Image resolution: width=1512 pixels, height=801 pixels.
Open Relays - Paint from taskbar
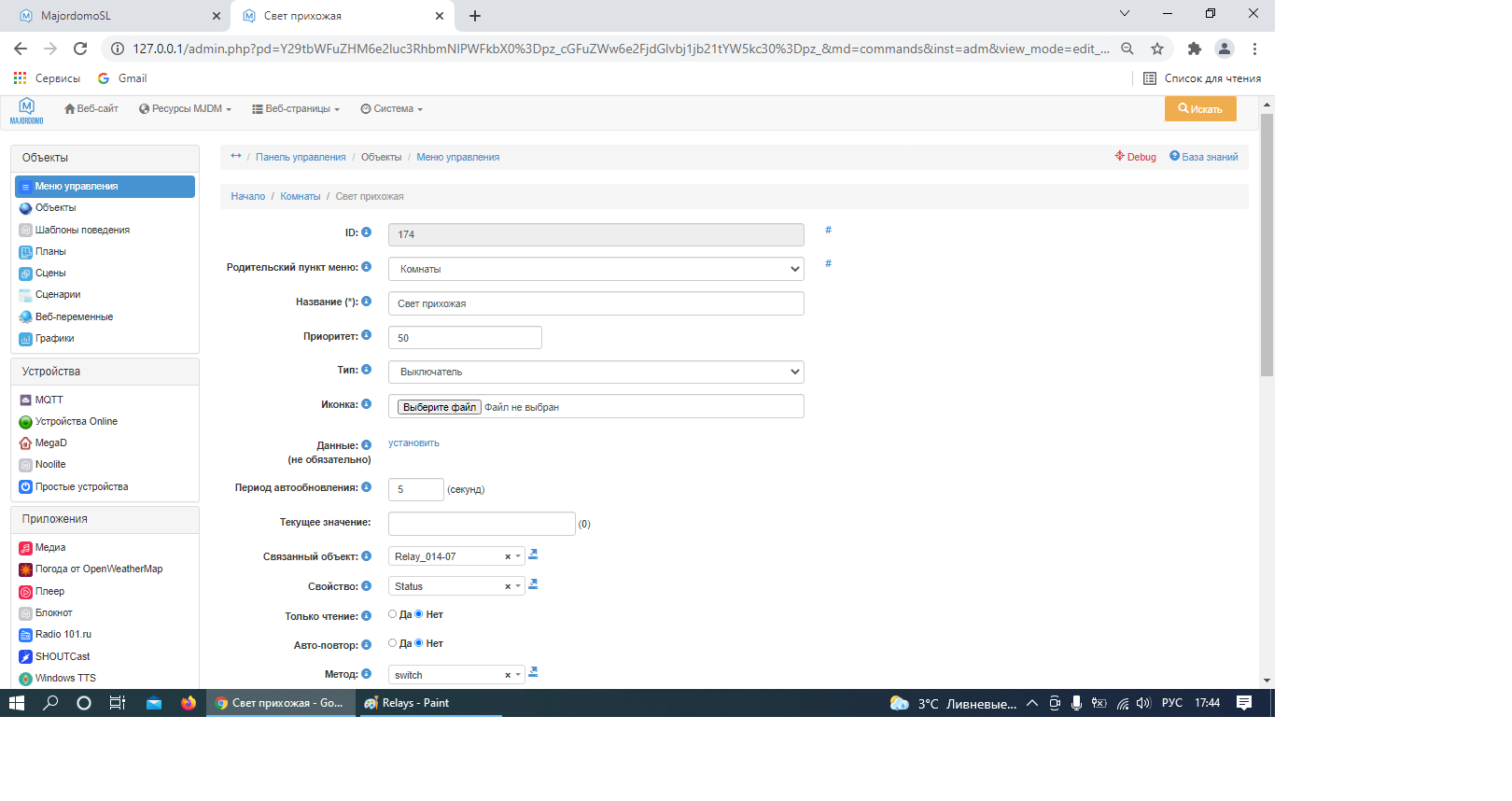point(430,703)
